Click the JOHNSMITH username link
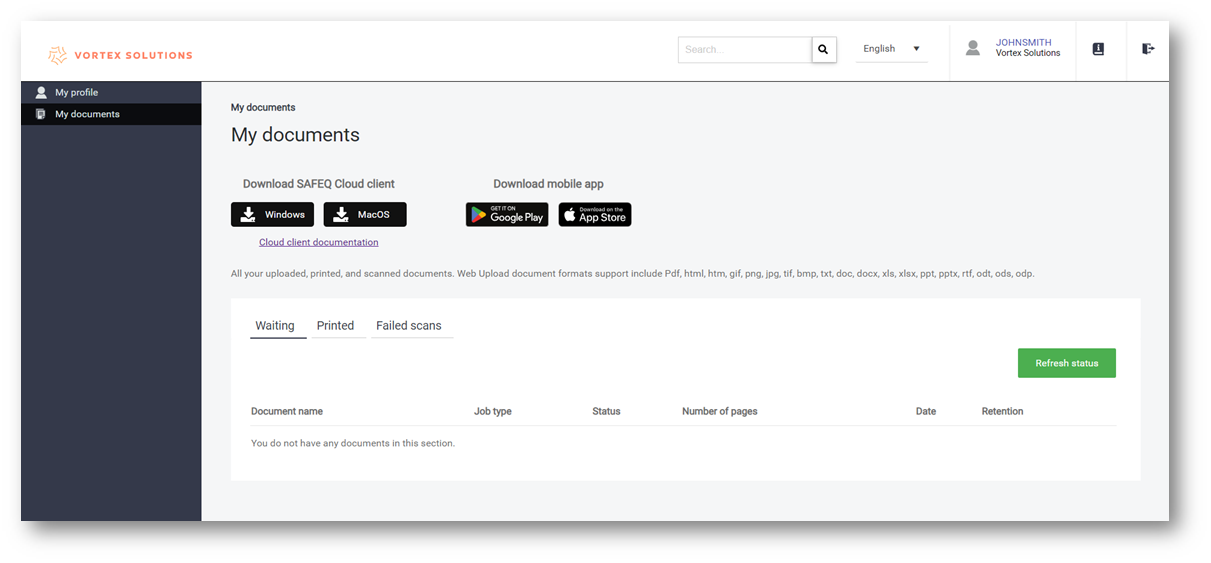Screen dimensions: 1211x563 point(1023,43)
